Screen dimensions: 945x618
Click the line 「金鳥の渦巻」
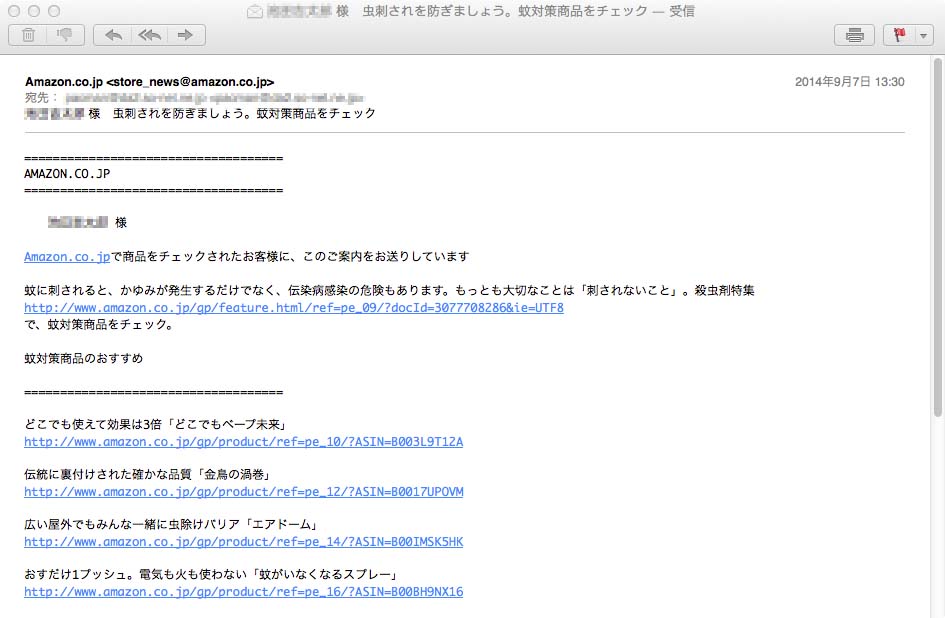point(147,475)
